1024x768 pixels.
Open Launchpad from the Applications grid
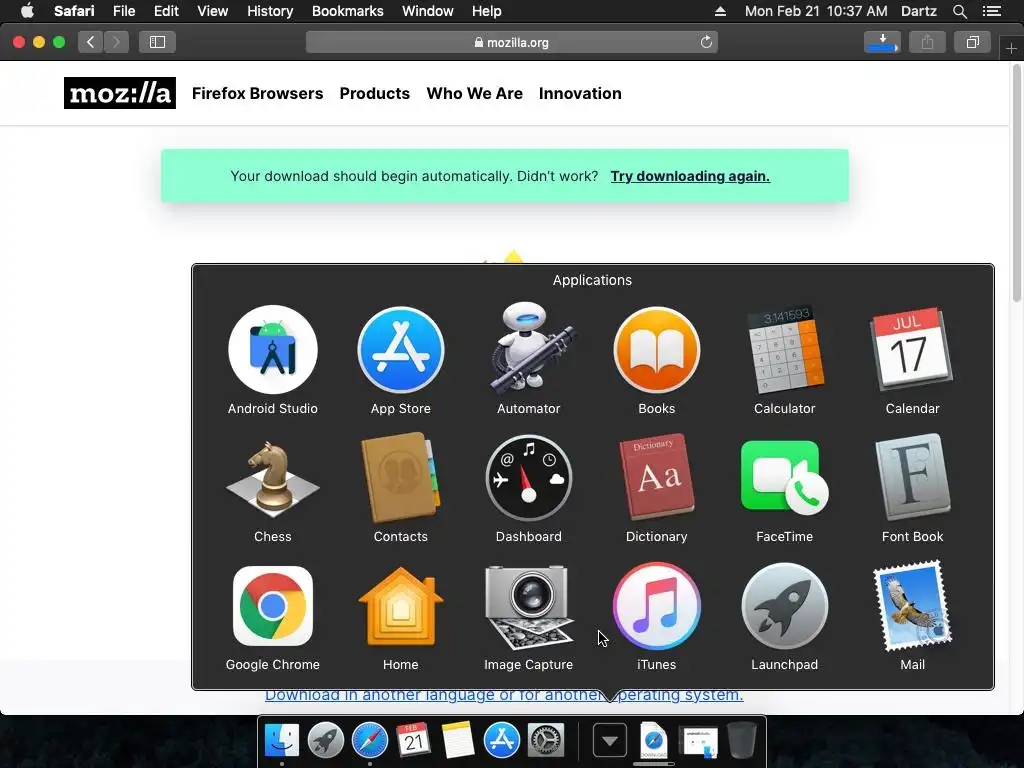point(784,607)
